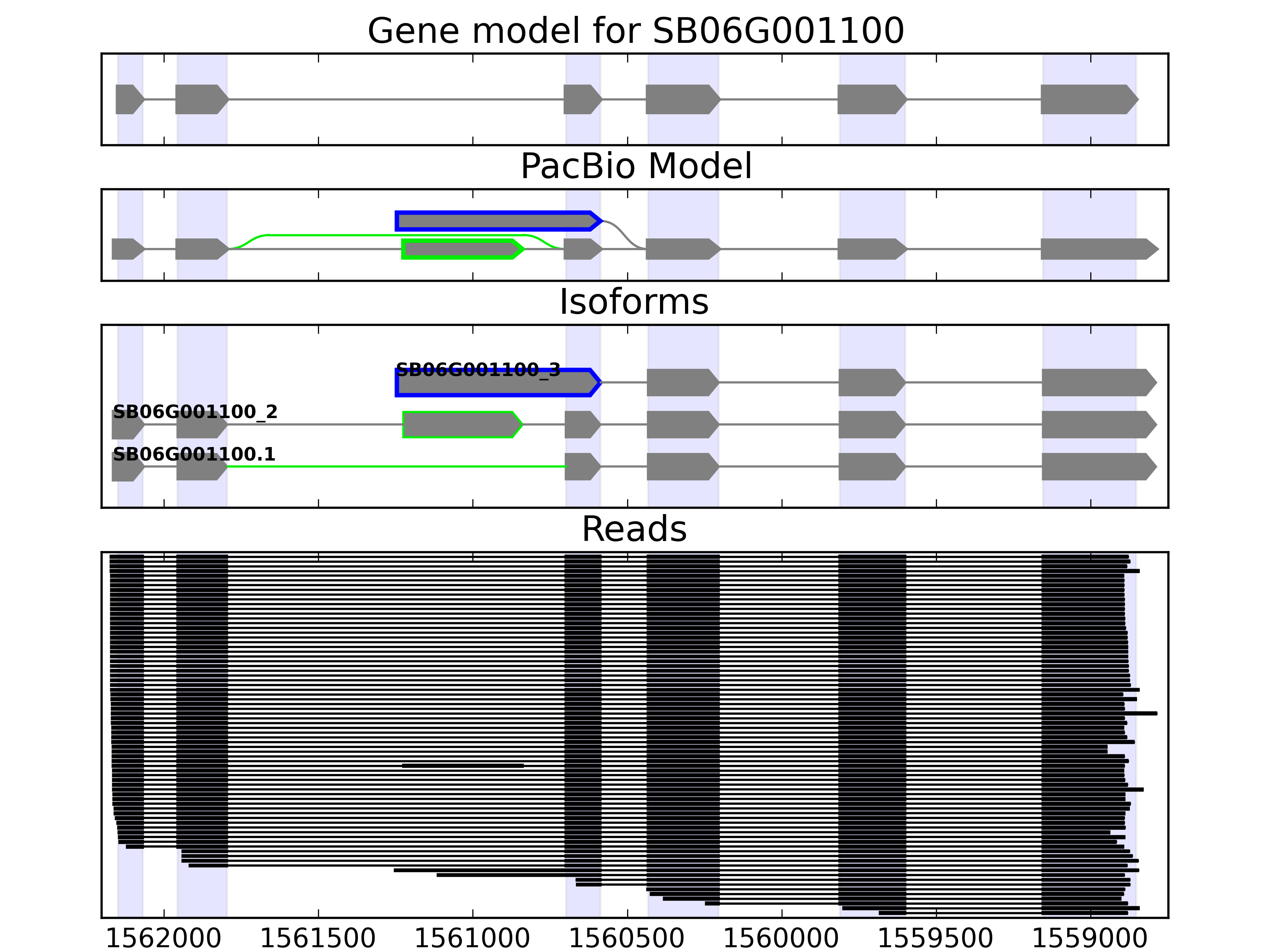Click the 1561000 axis tick label

point(472,939)
